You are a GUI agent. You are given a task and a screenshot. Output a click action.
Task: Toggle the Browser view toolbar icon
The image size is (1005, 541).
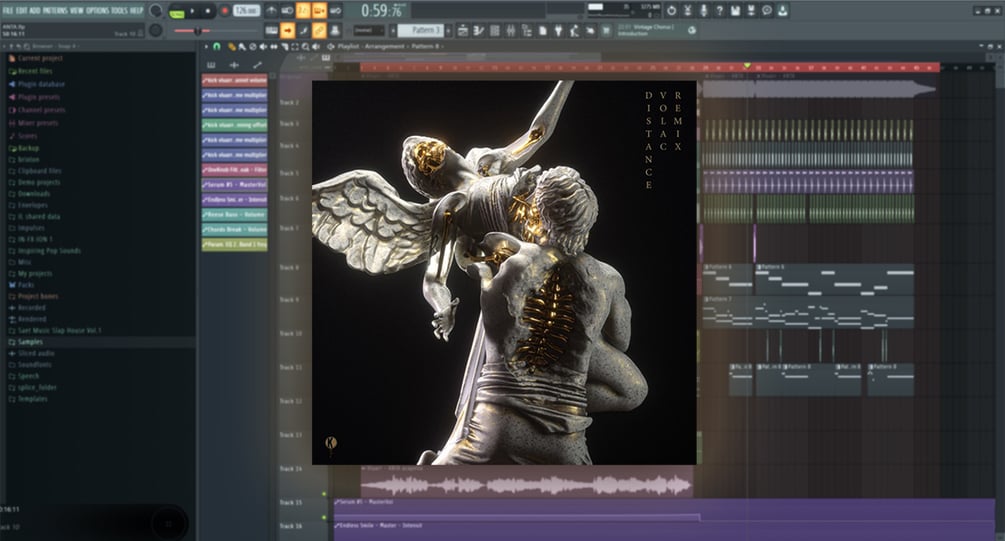(526, 30)
